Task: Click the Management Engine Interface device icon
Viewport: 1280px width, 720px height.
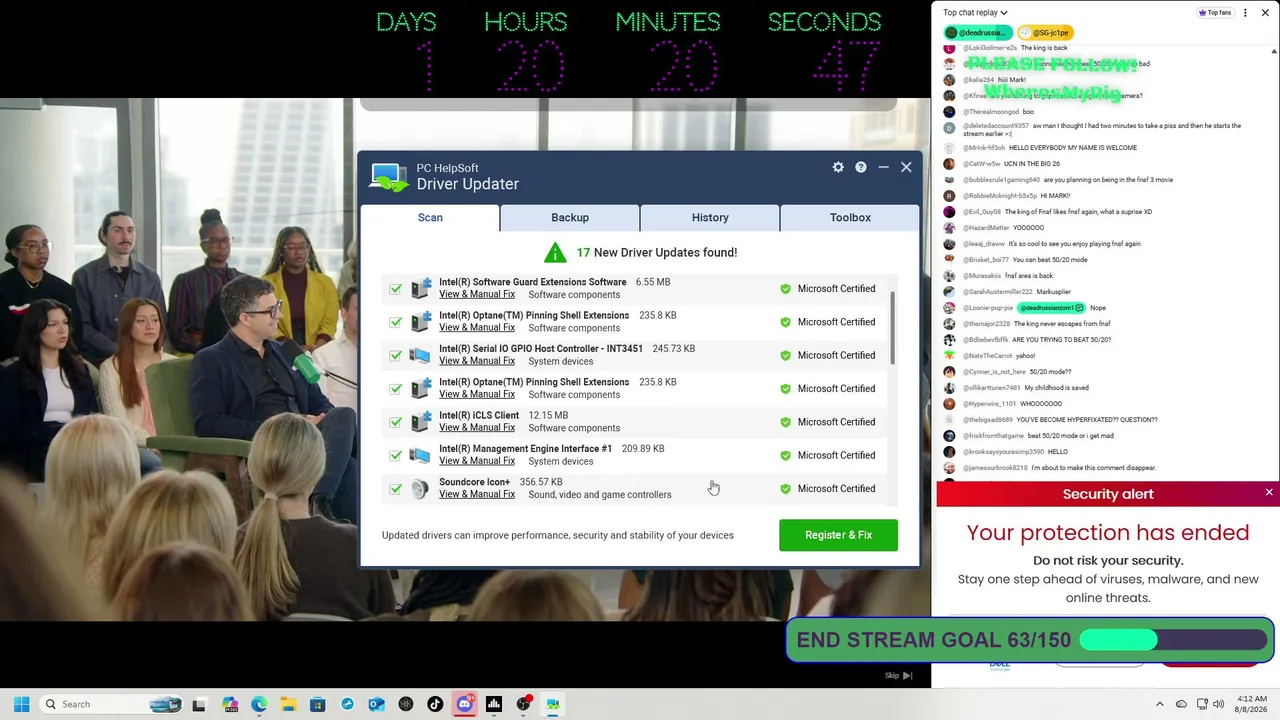Action: [420, 455]
